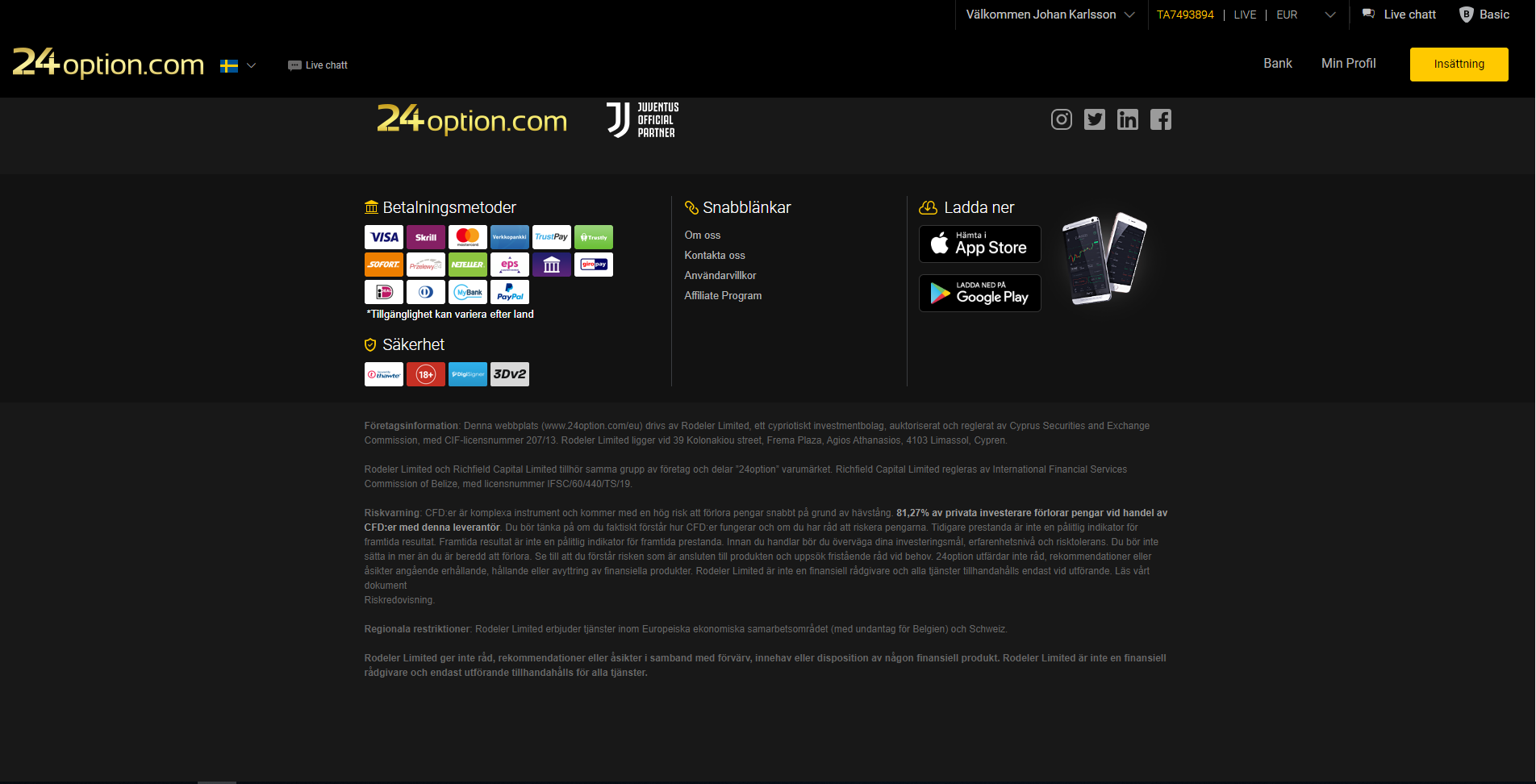Open the Användarvillkor link

tap(720, 276)
